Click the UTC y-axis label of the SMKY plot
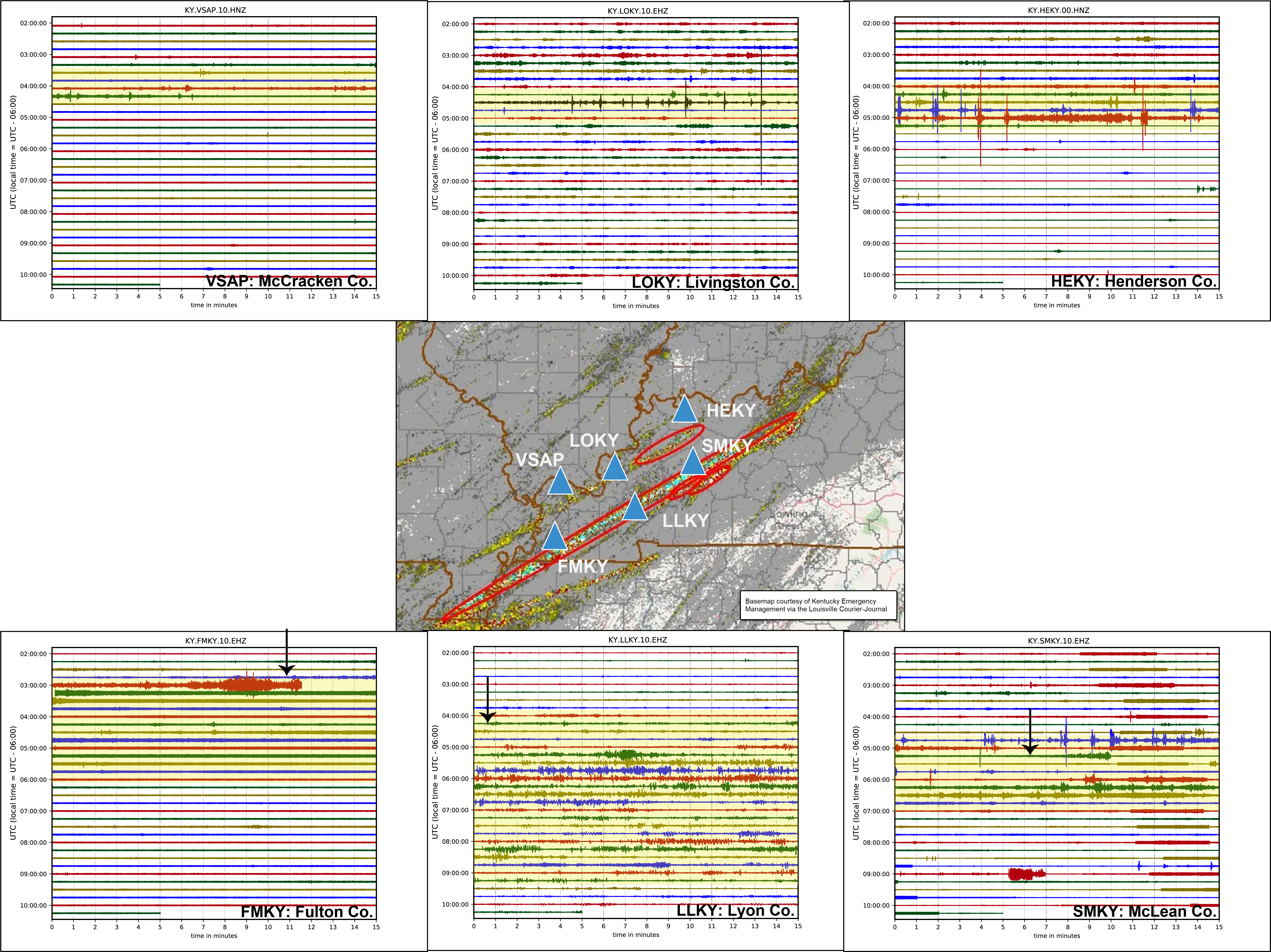 856,783
